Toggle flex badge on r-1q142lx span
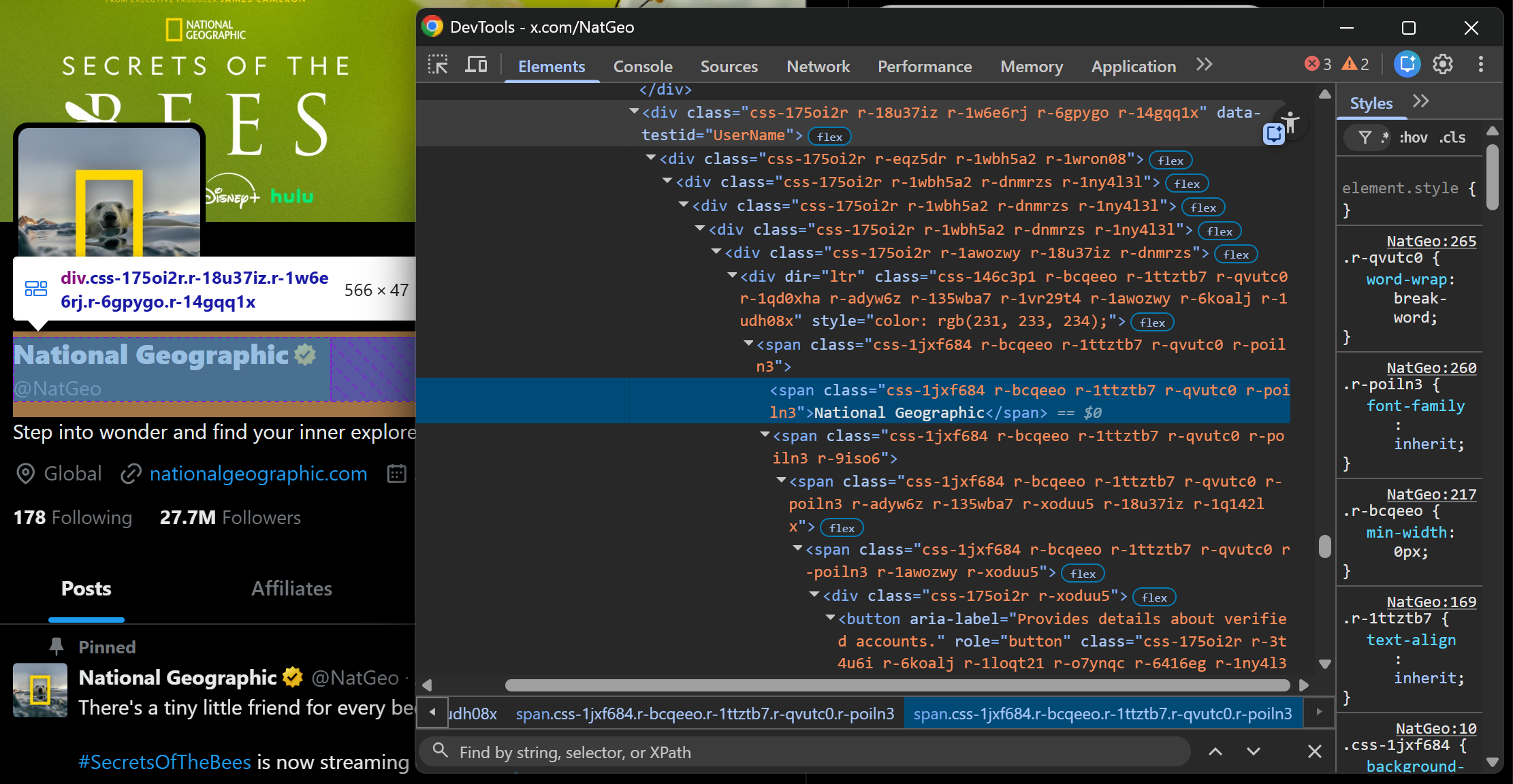Screen dimensions: 1513x784 (842, 527)
